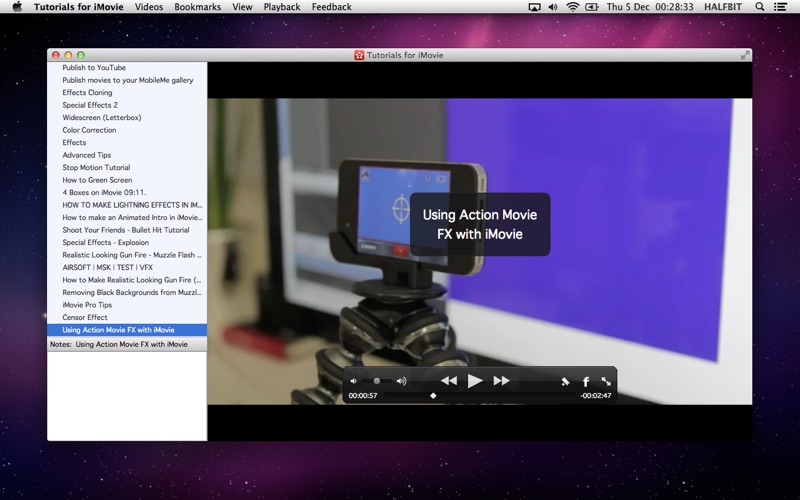Click the rewind button
The image size is (800, 500).
449,381
